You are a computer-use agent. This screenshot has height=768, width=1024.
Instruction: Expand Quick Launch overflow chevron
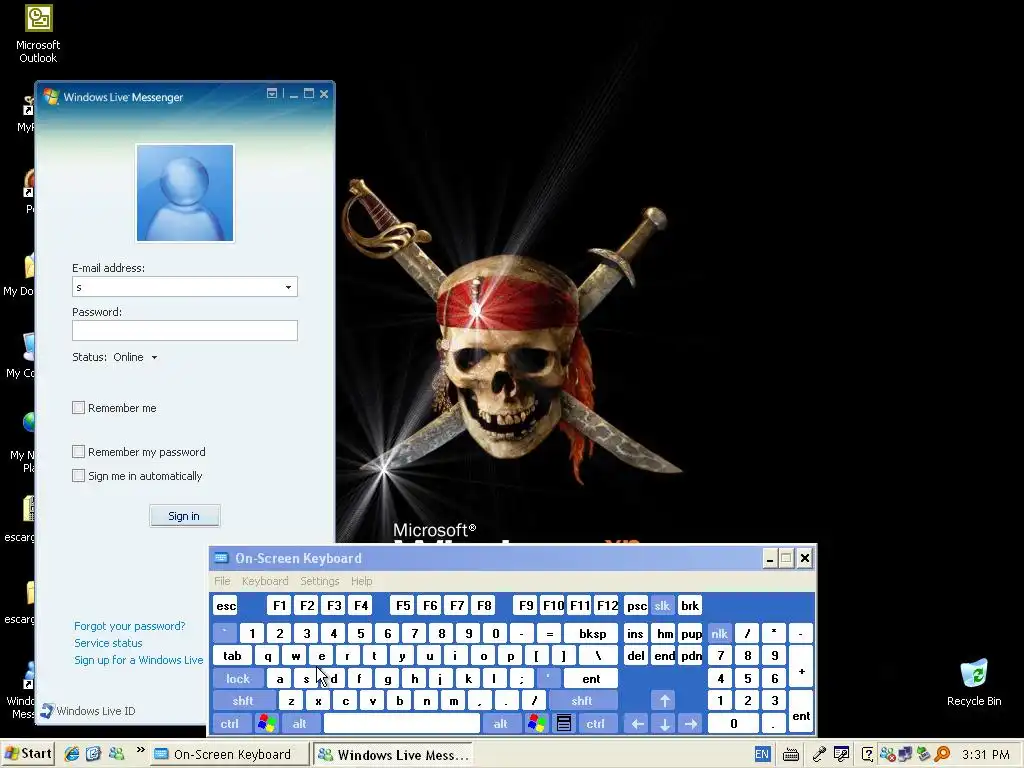click(140, 750)
